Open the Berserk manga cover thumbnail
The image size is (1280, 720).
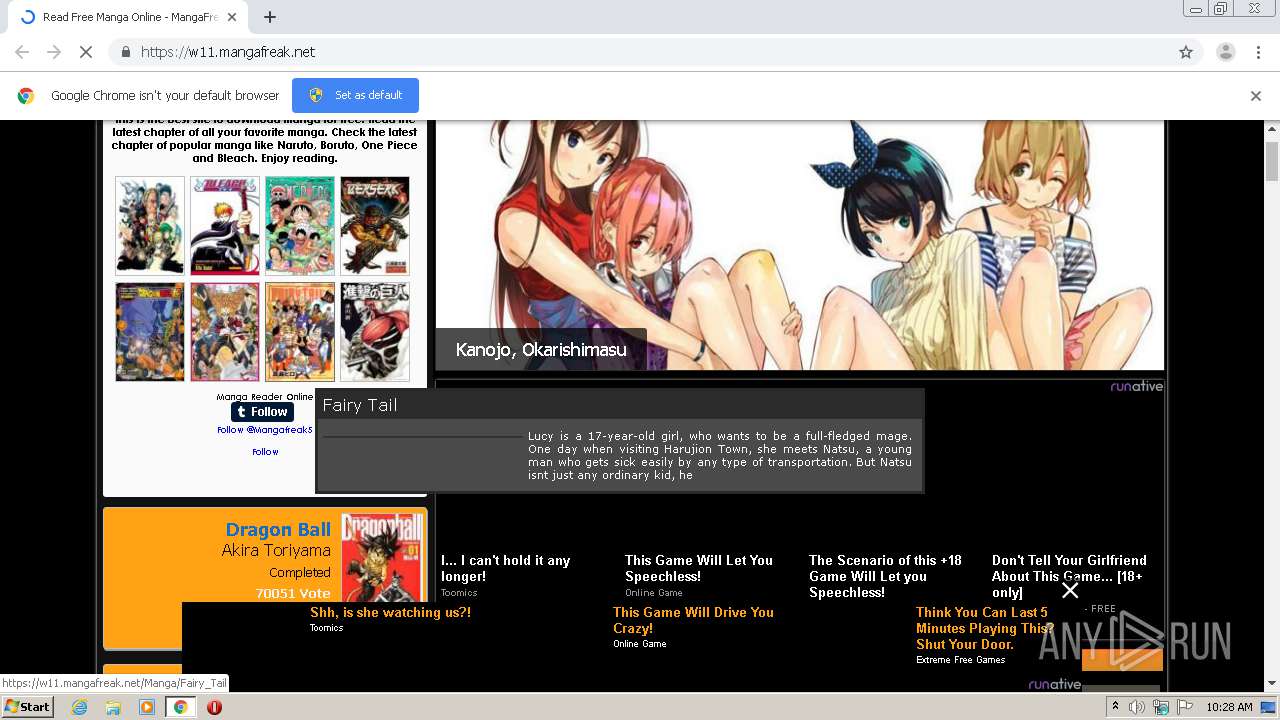click(x=375, y=226)
